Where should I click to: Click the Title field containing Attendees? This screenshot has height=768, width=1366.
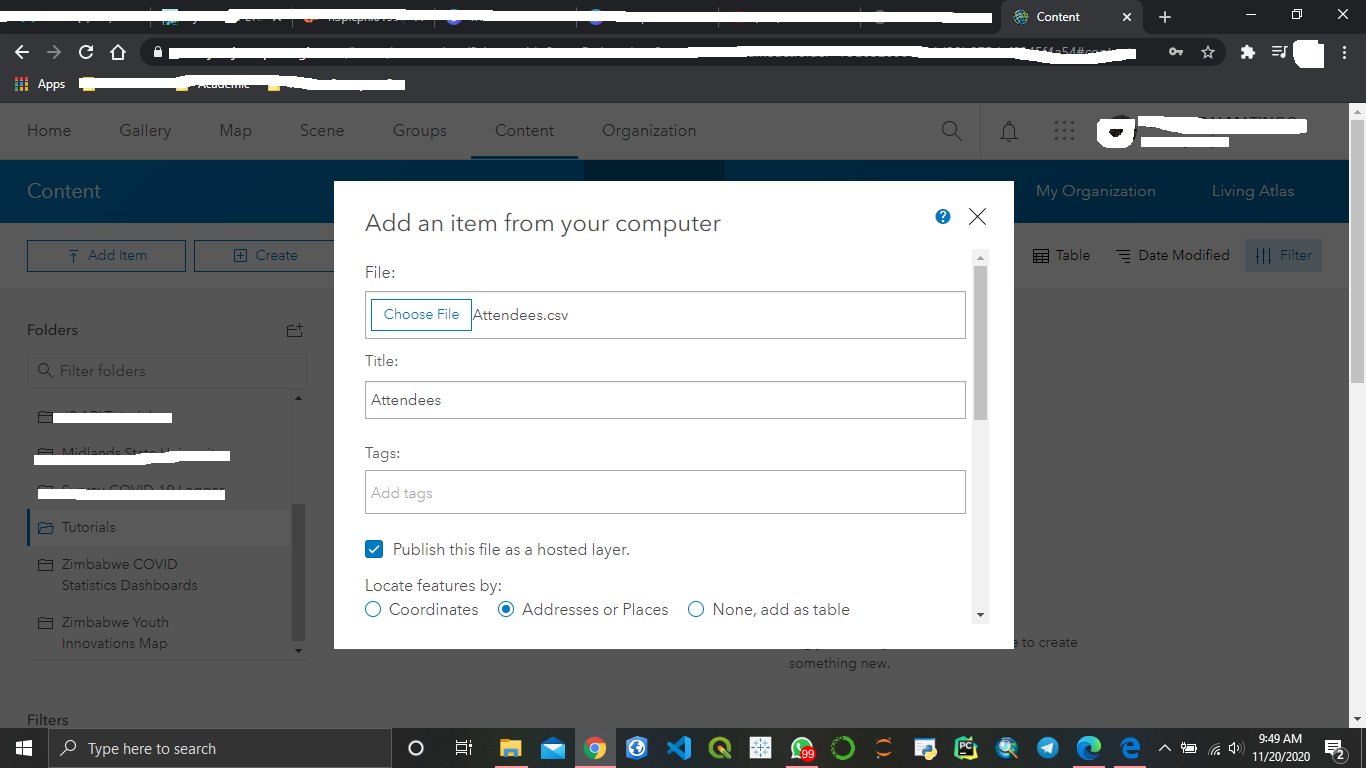click(x=664, y=400)
